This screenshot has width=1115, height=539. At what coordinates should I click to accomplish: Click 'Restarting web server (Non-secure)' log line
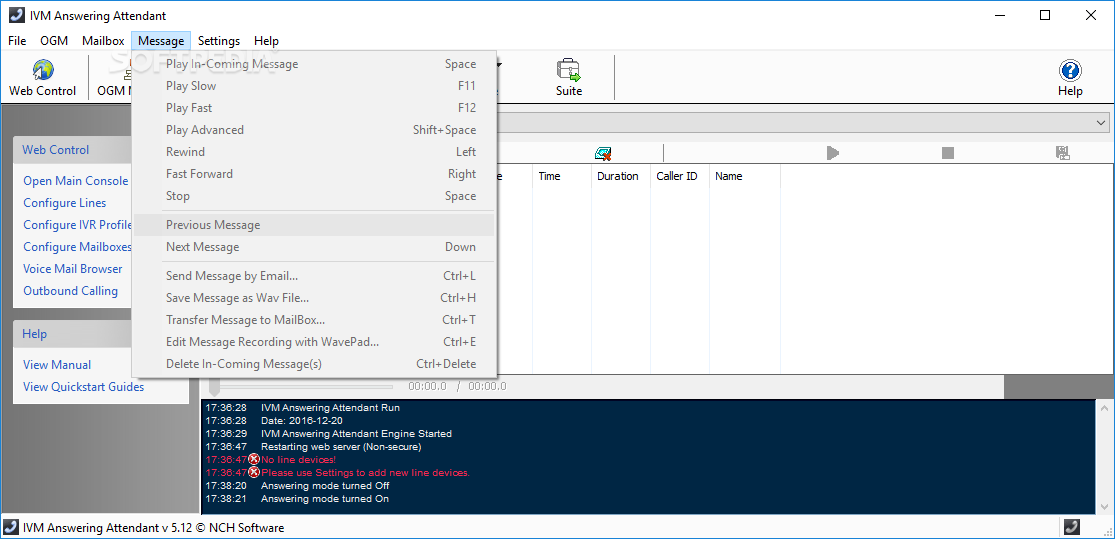coord(341,447)
